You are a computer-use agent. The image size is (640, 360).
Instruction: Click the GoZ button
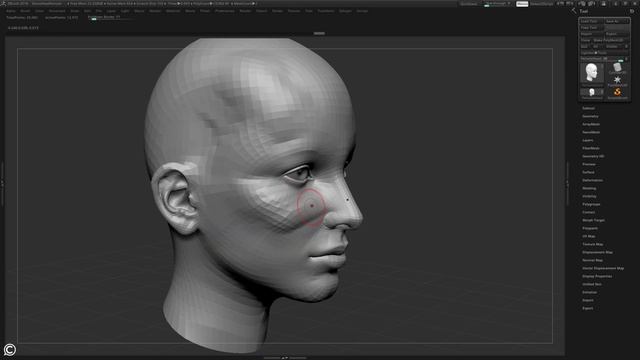point(585,47)
